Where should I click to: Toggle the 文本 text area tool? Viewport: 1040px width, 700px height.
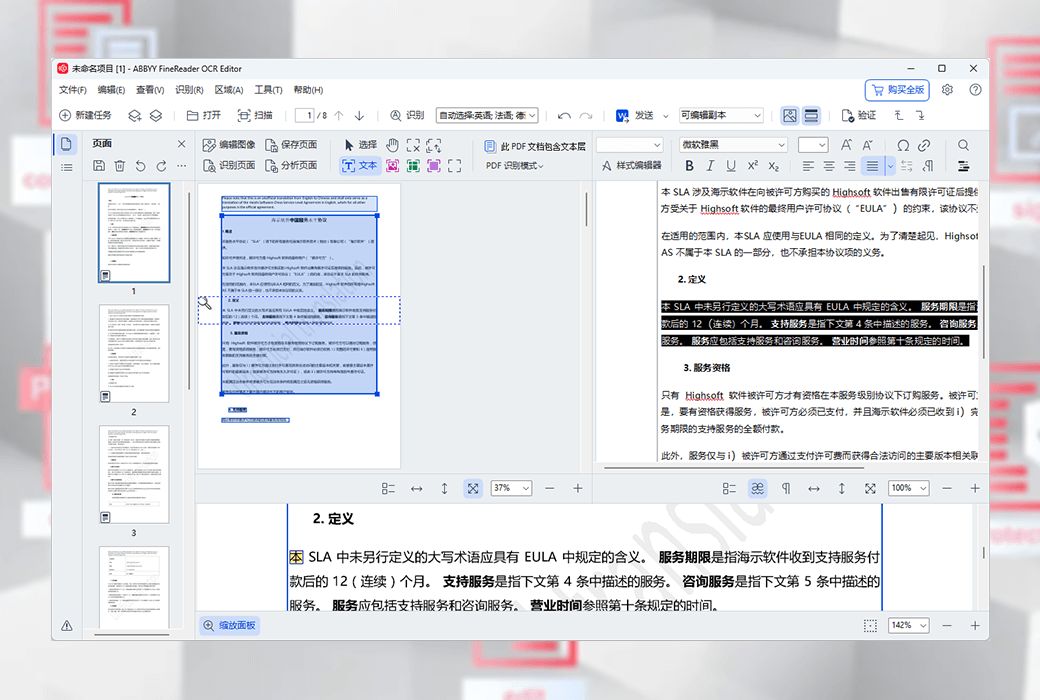coord(360,166)
